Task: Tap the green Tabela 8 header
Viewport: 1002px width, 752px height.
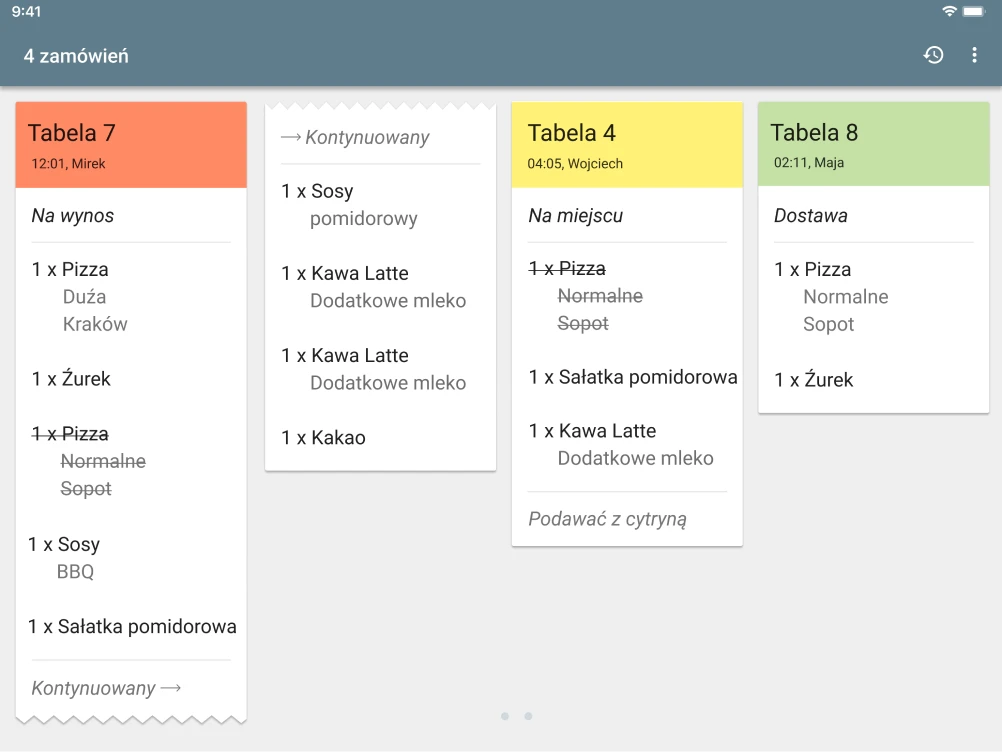Action: [874, 144]
